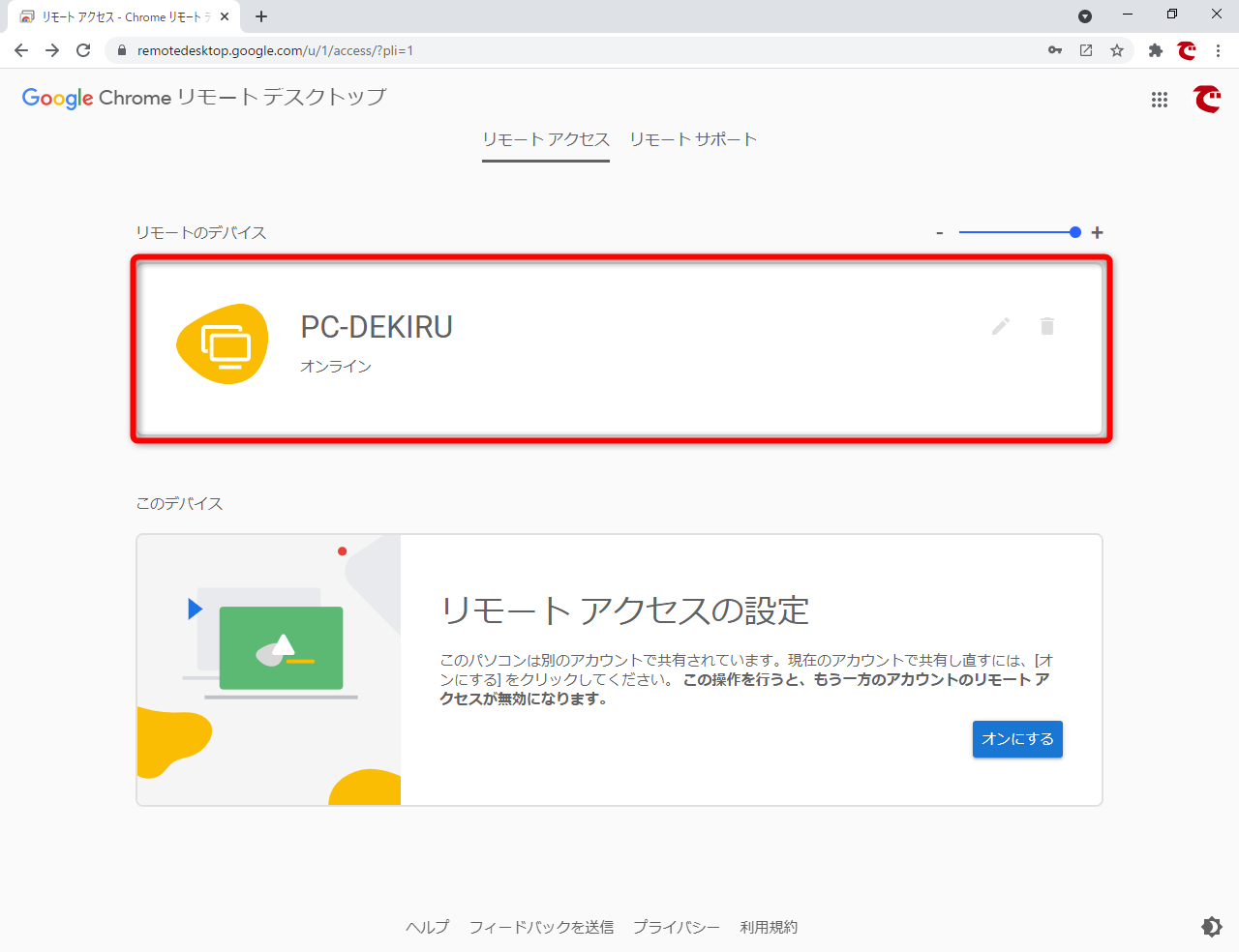The height and width of the screenshot is (952, 1239).
Task: Reload the page with the refresh button
Action: 83,50
